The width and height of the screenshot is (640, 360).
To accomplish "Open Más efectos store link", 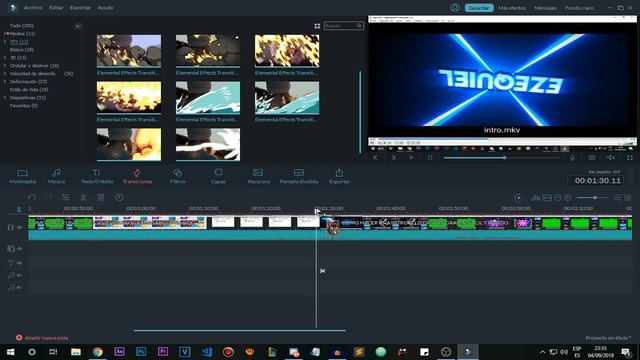I will [512, 8].
